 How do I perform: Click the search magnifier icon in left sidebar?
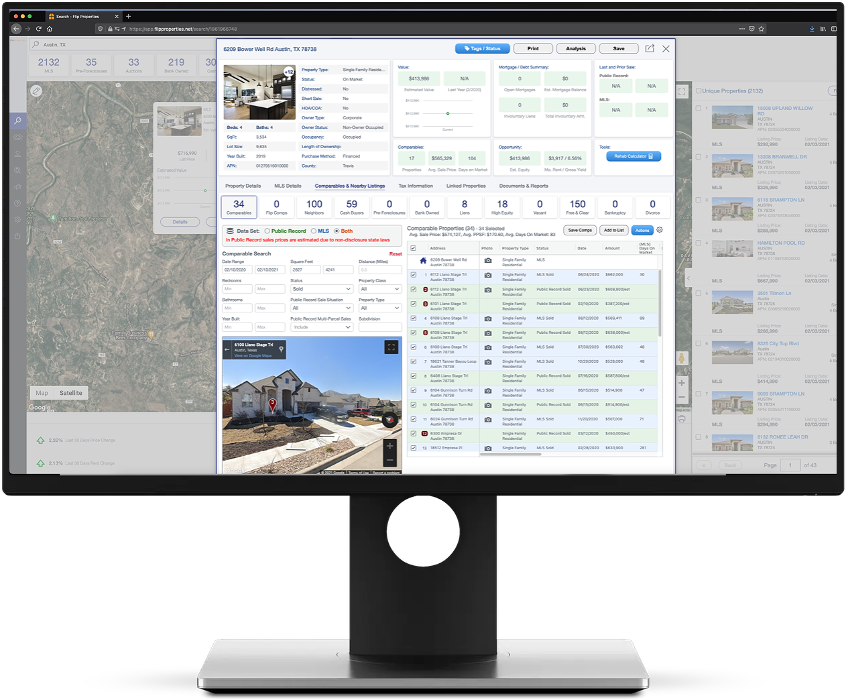[x=18, y=120]
